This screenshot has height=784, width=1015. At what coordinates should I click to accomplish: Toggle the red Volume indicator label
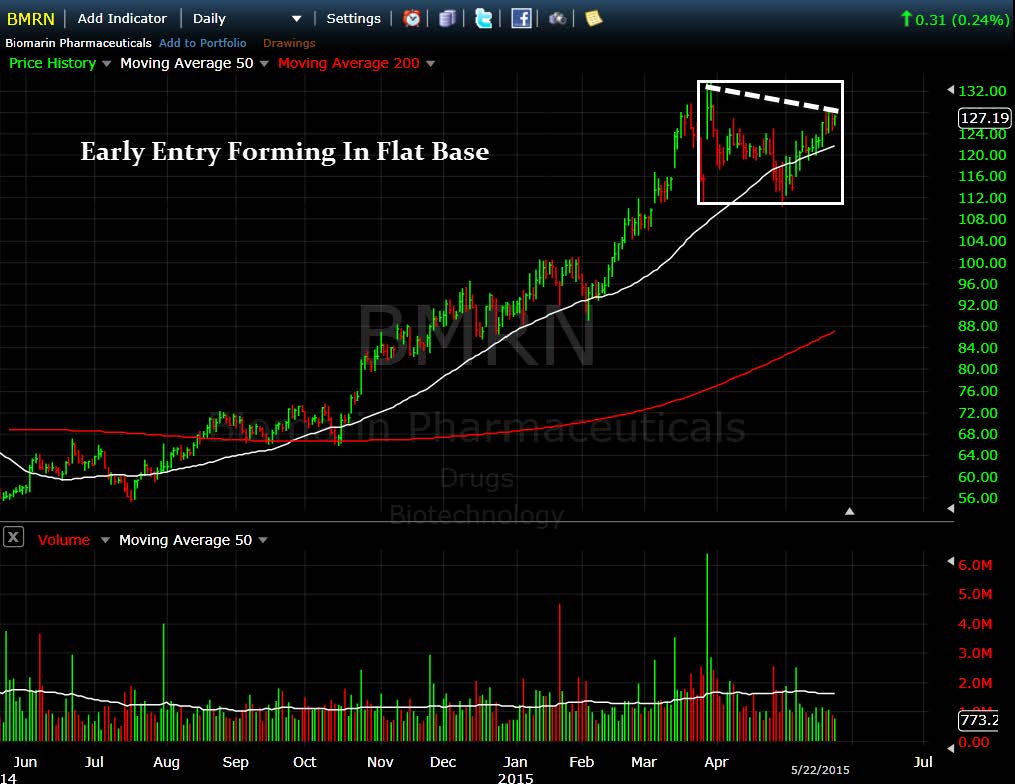tap(63, 540)
